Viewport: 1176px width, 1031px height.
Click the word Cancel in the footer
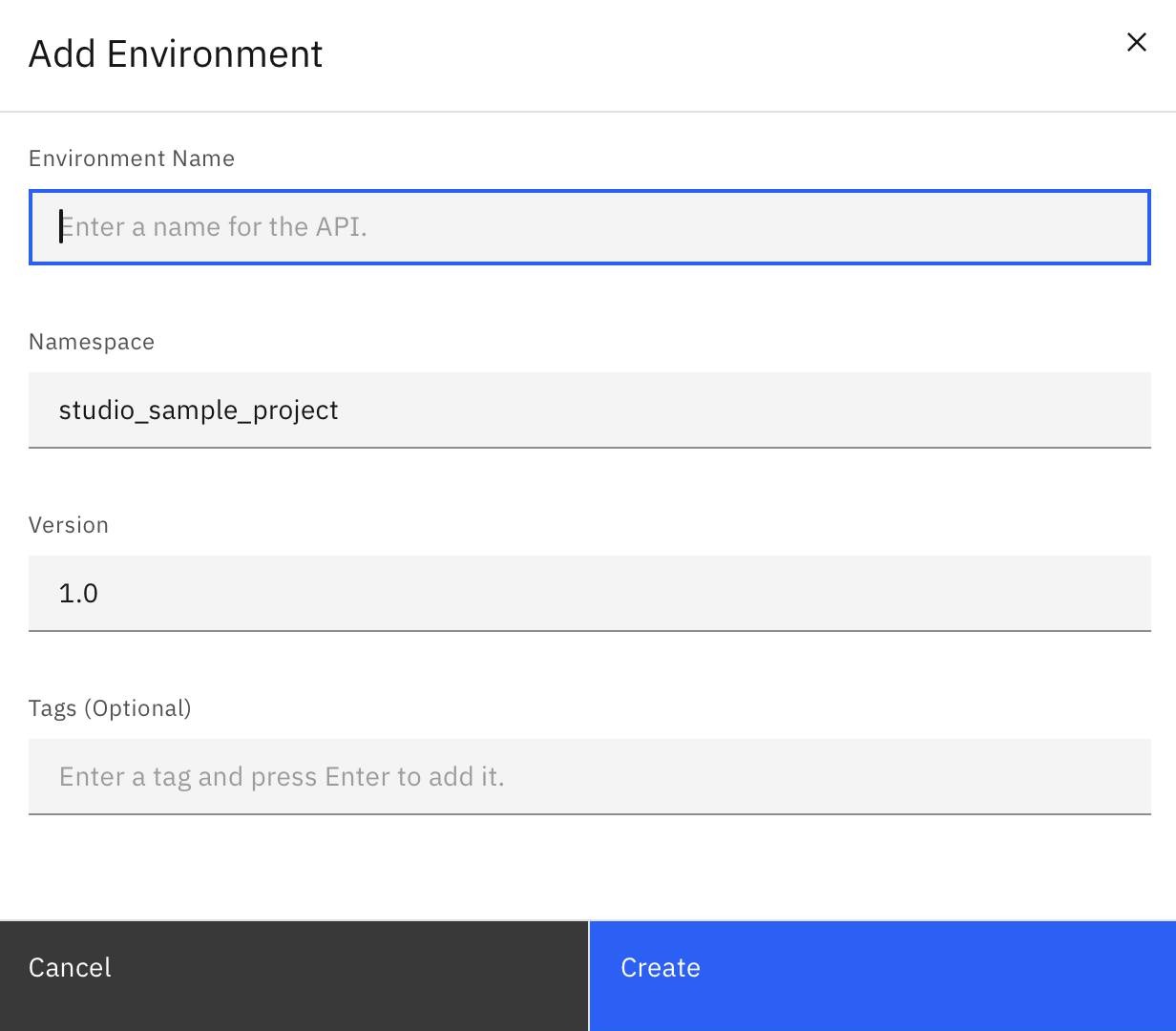[x=70, y=968]
